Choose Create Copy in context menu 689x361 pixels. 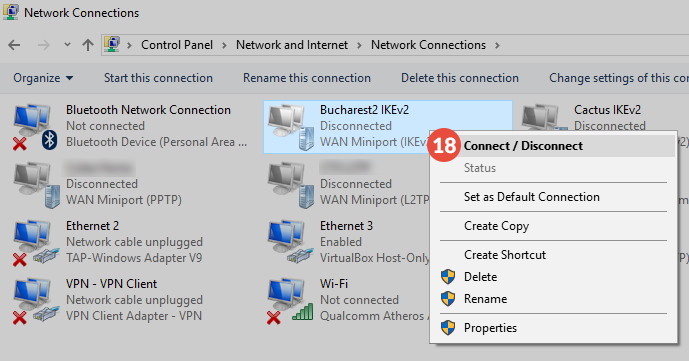coord(554,226)
